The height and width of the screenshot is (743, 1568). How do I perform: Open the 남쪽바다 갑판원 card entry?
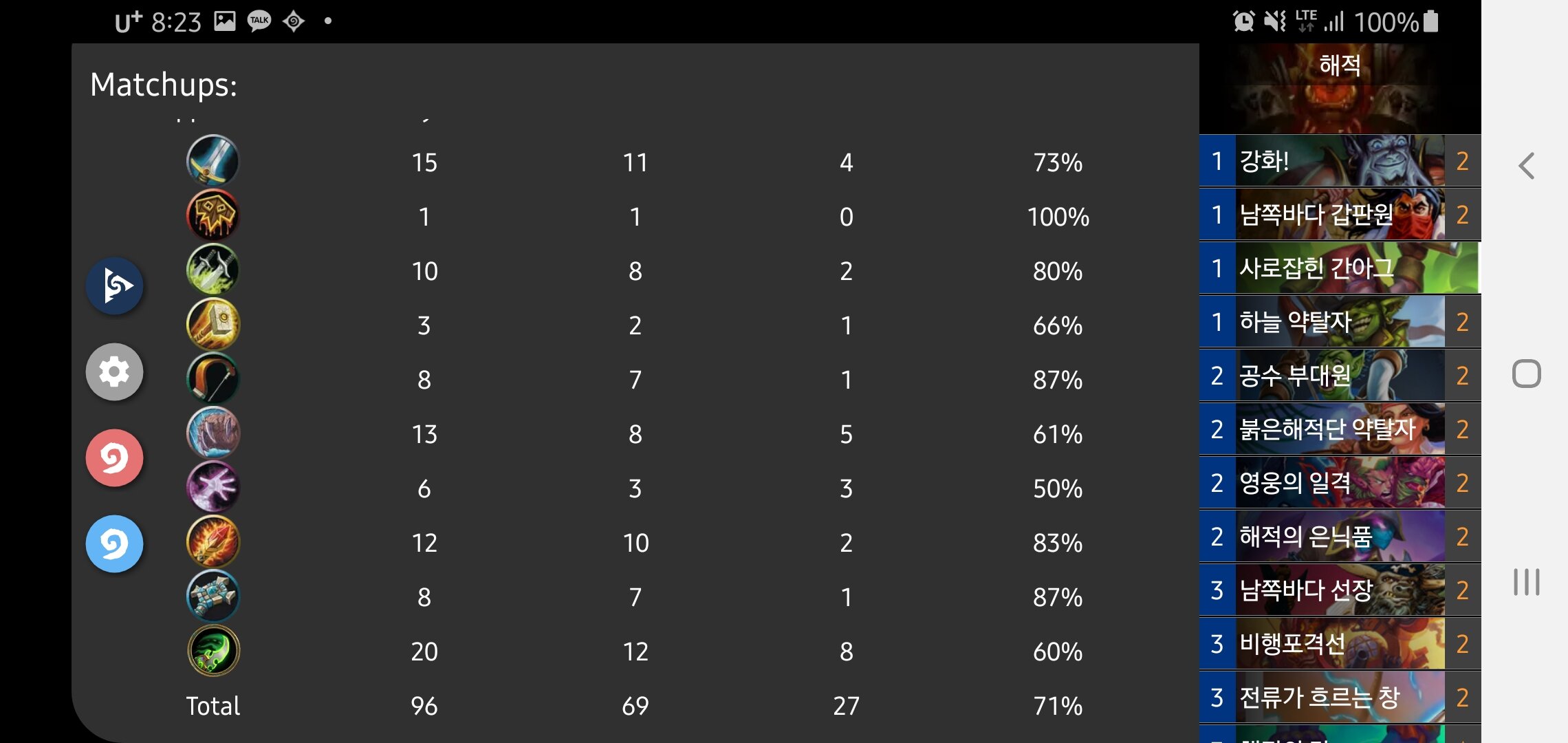[1340, 215]
